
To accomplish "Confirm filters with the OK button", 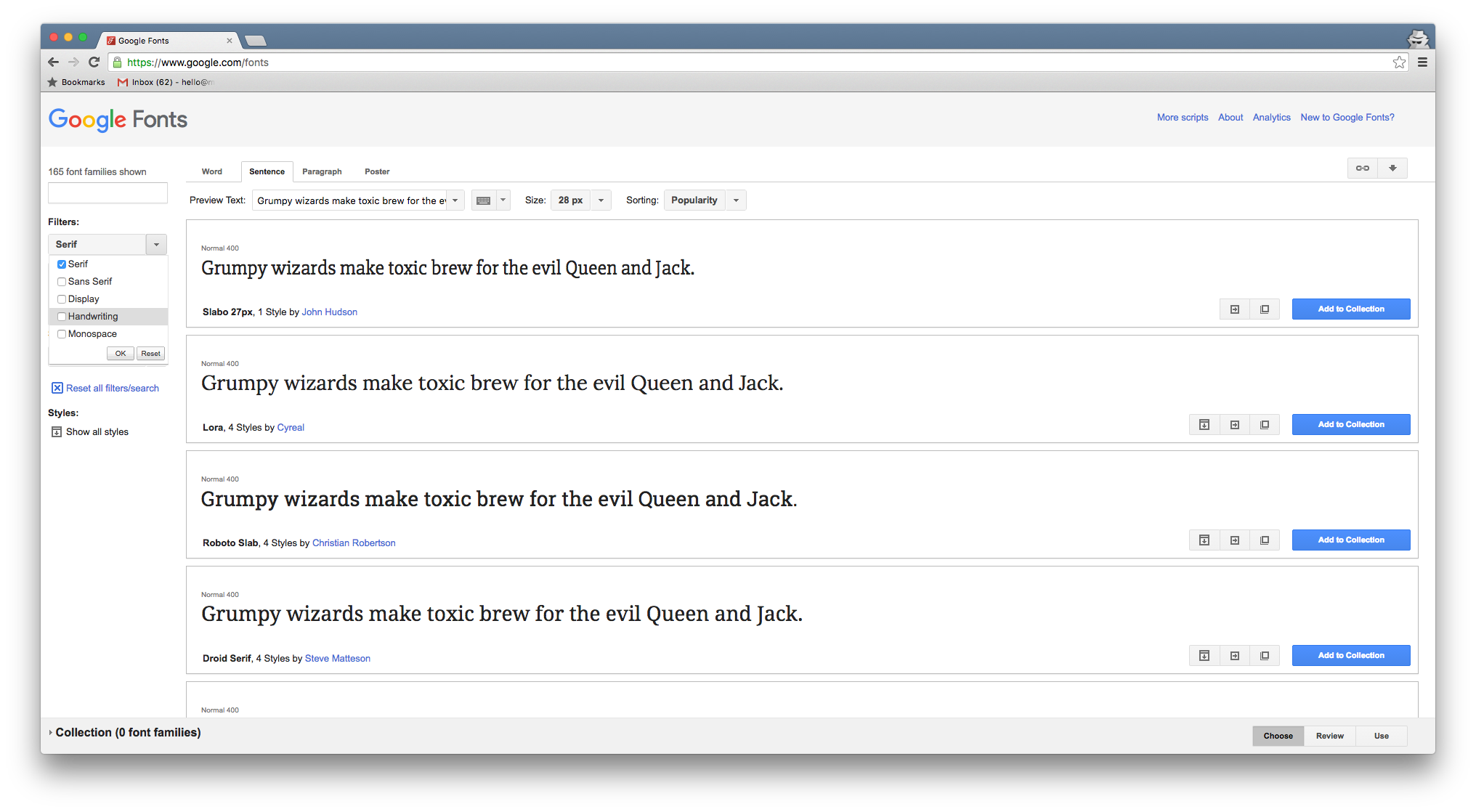I will click(x=121, y=354).
